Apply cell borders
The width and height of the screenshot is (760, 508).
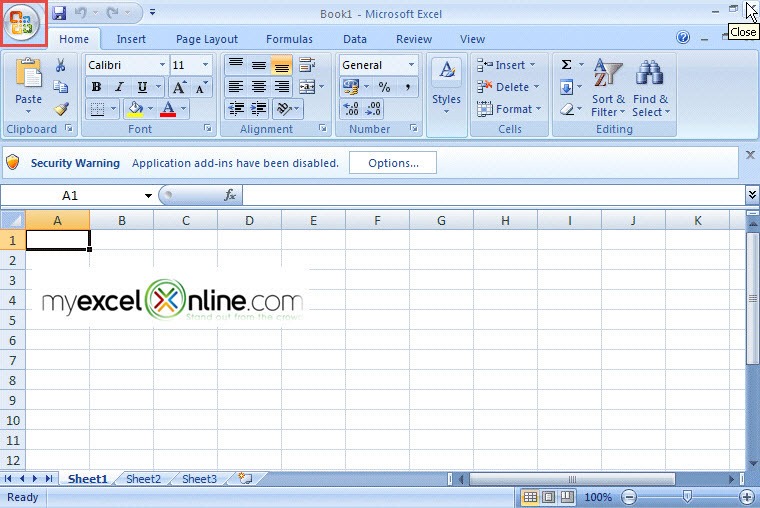(x=97, y=109)
